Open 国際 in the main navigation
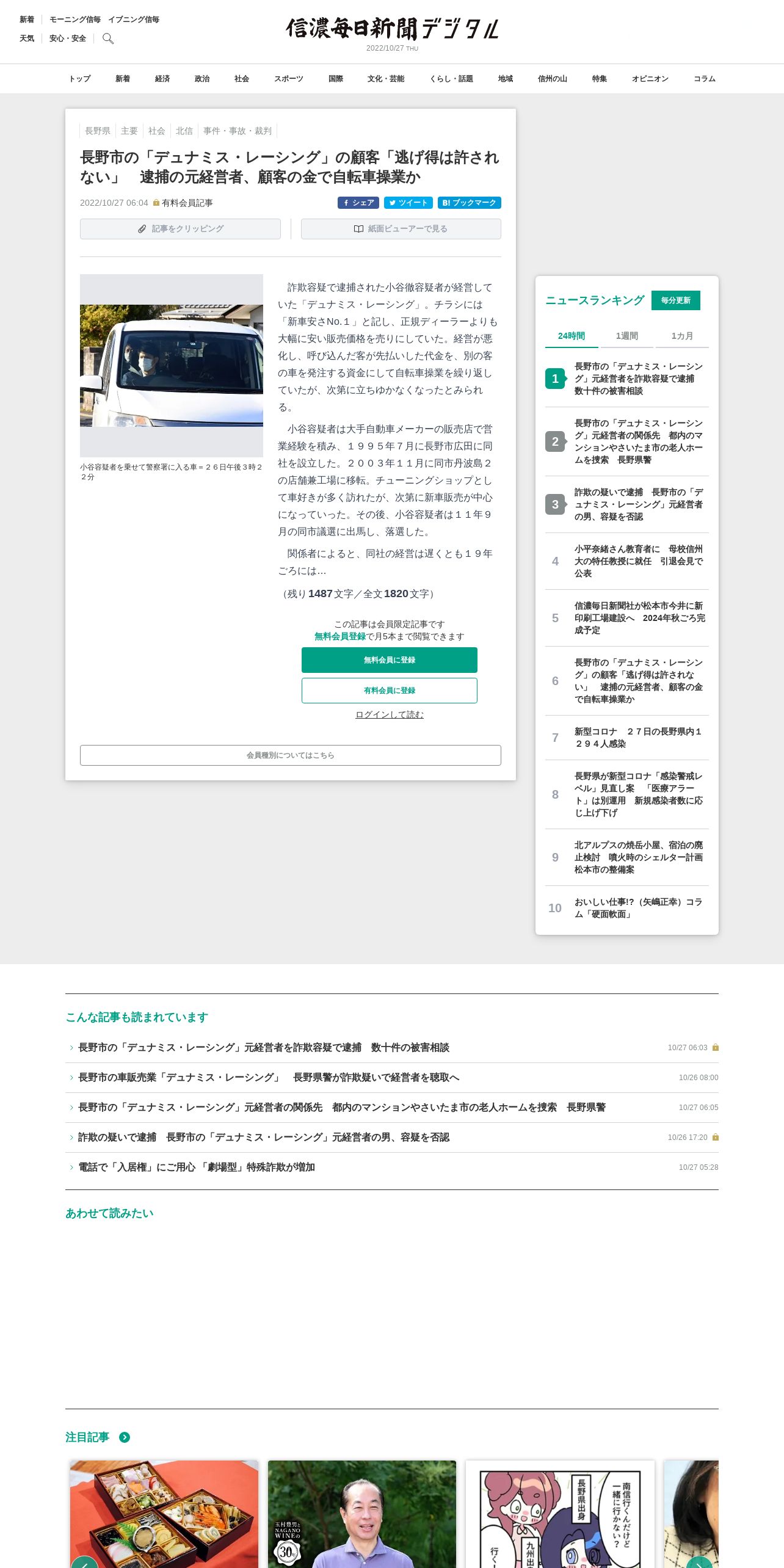Image resolution: width=784 pixels, height=1568 pixels. 336,79
